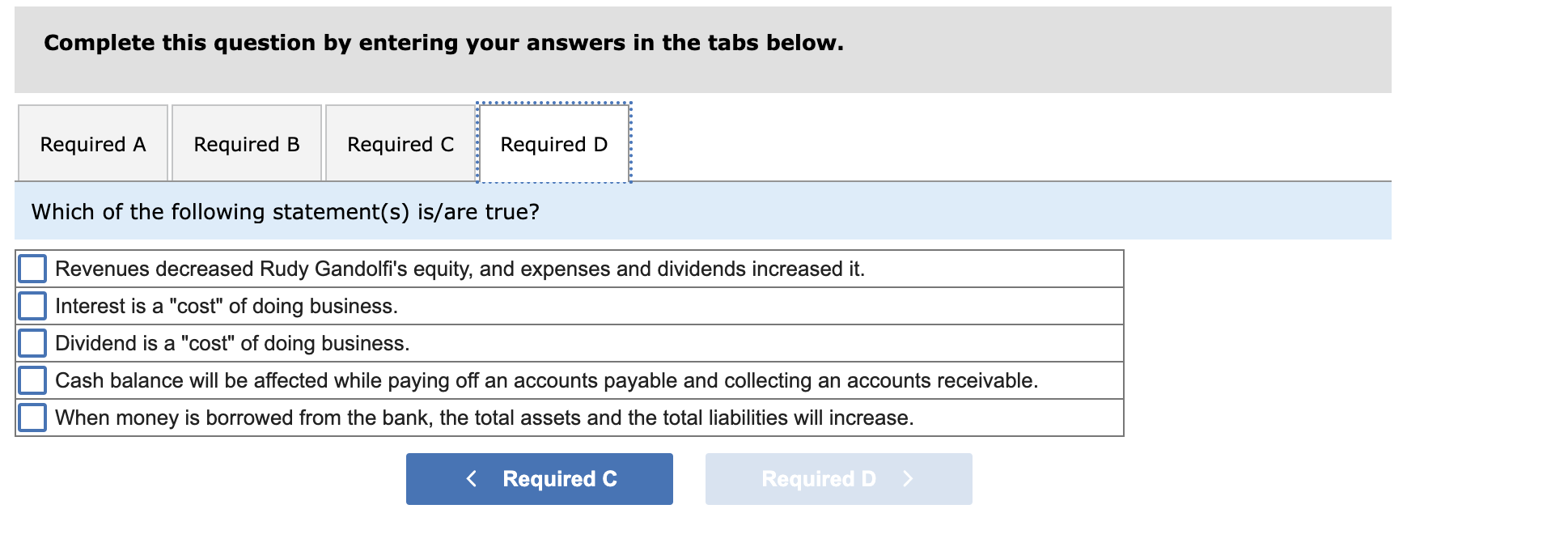Click the left chevron on the Required C button
The image size is (1568, 547).
coord(472,478)
